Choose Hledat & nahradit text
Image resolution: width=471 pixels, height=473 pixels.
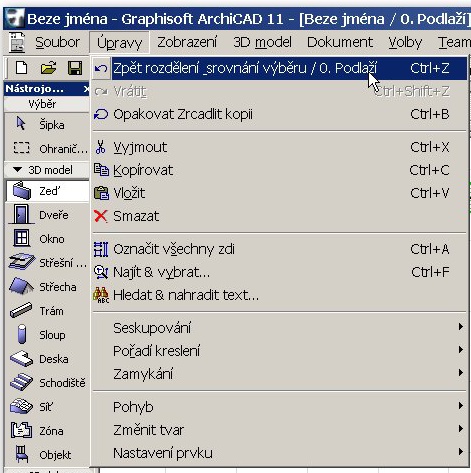tap(280, 295)
